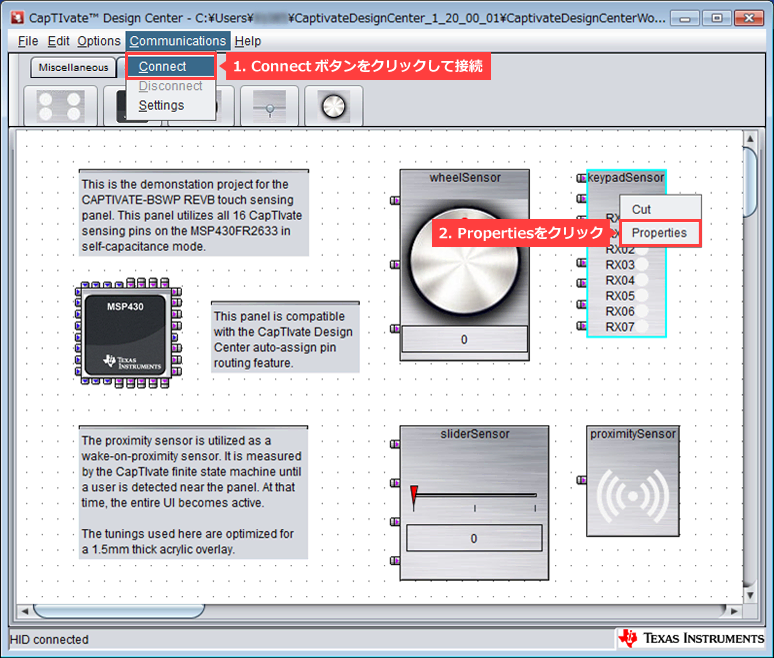Switch to the Miscellaneous tab
Screen dimensions: 774x658
tap(74, 68)
